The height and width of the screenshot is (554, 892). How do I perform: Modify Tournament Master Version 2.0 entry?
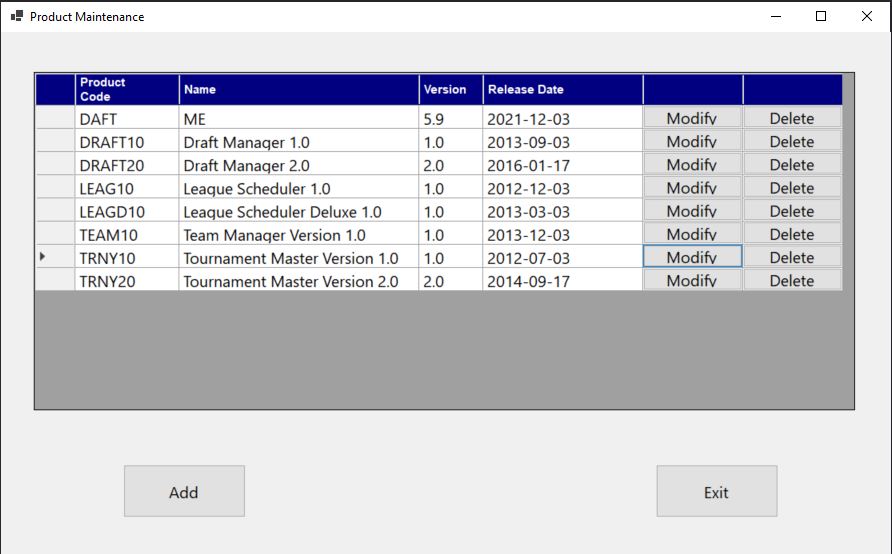[692, 281]
